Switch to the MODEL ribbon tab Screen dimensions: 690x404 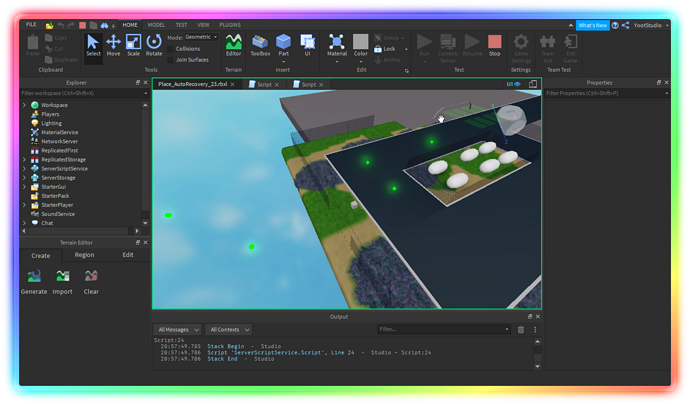click(156, 25)
